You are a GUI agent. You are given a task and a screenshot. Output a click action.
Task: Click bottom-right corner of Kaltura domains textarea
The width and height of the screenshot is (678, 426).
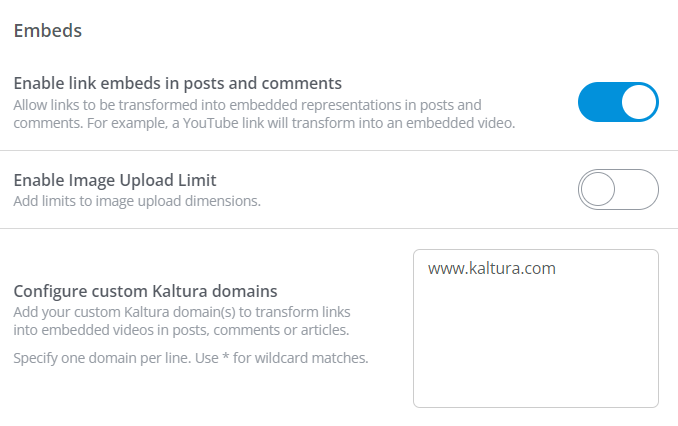click(653, 402)
